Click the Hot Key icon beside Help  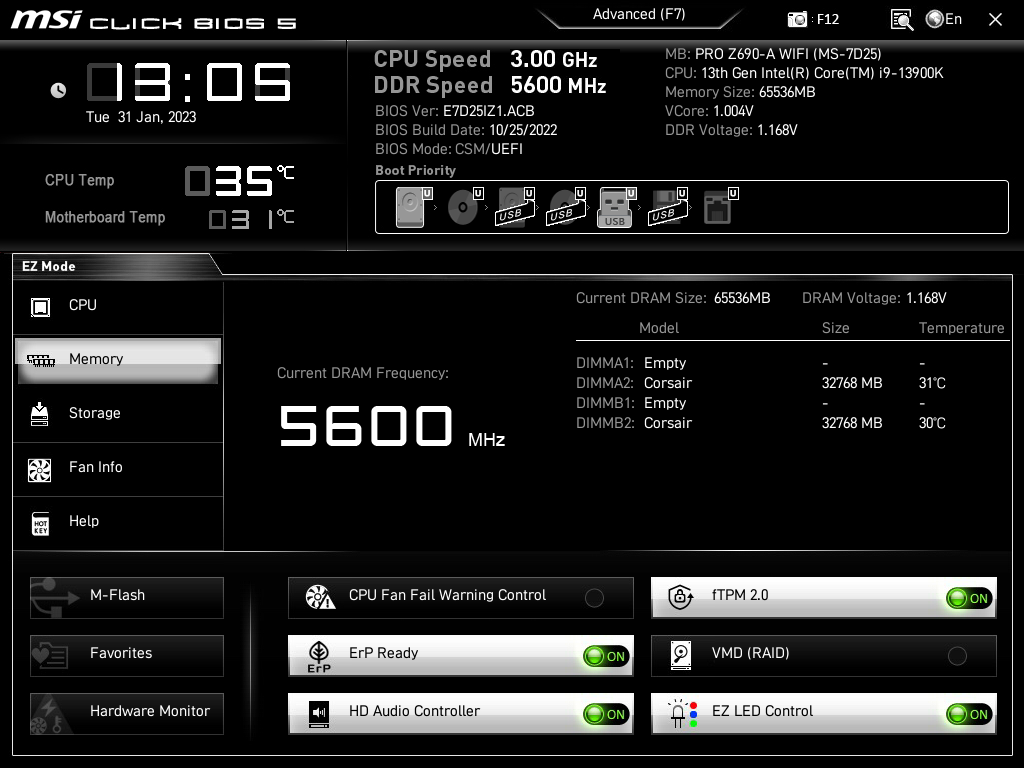(x=40, y=523)
